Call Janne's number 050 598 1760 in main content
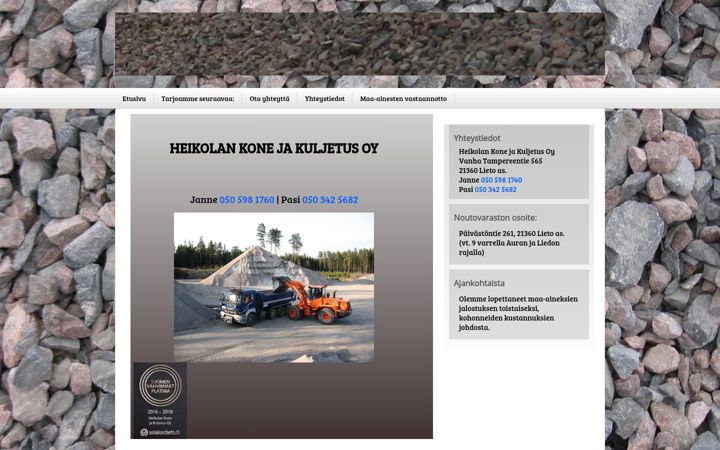The width and height of the screenshot is (720, 450). [x=247, y=200]
